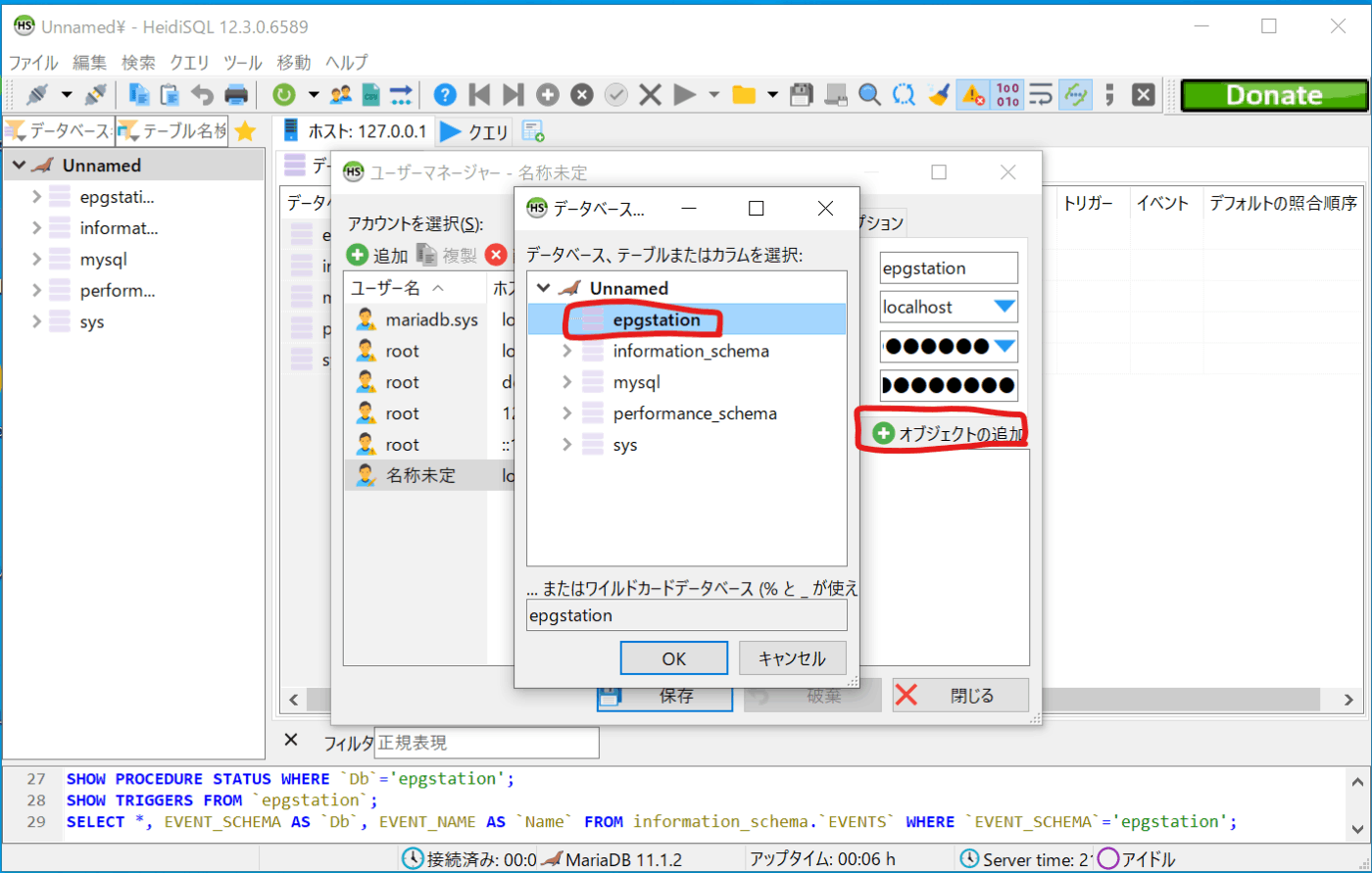This screenshot has height=873, width=1372.
Task: Click the green refresh icon
Action: (283, 95)
